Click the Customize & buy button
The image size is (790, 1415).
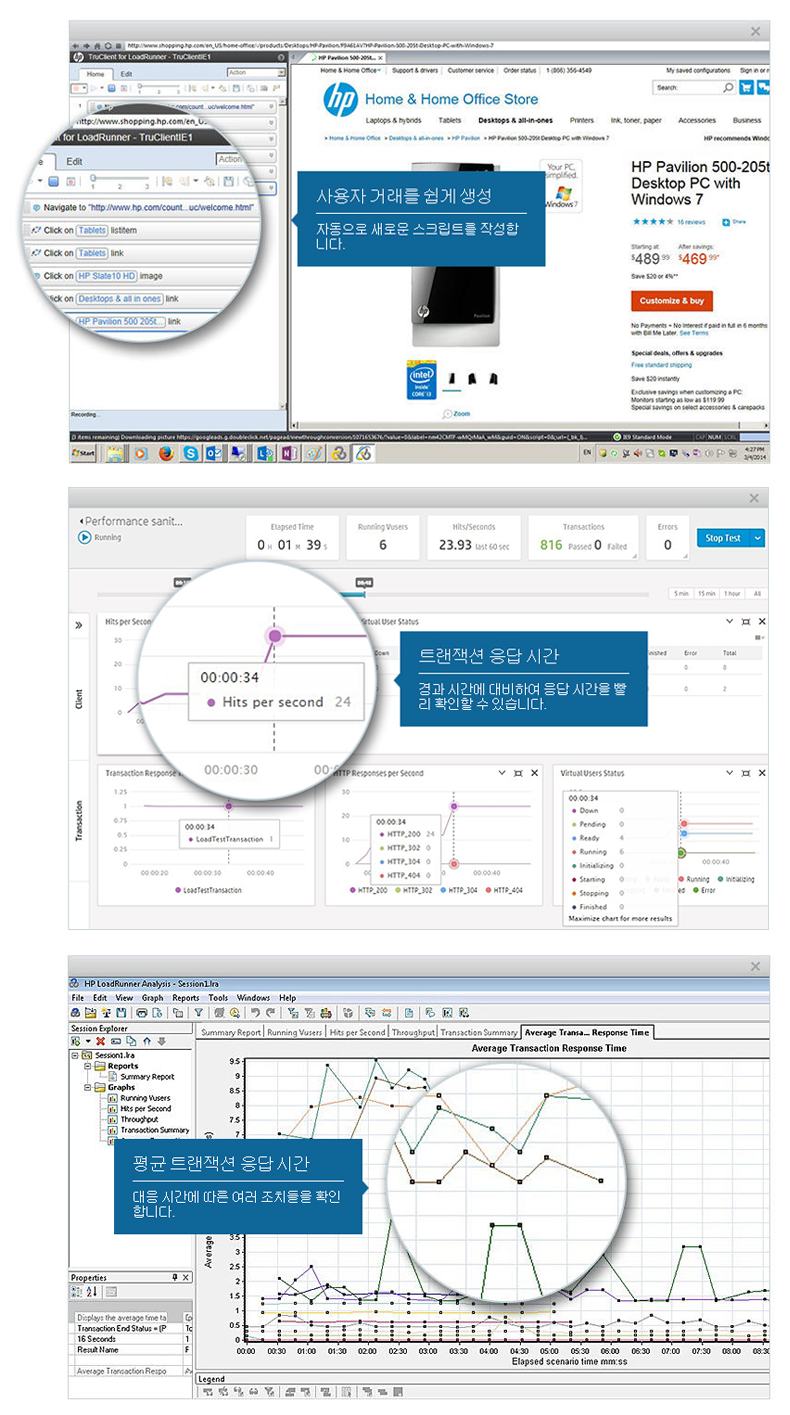click(x=671, y=300)
